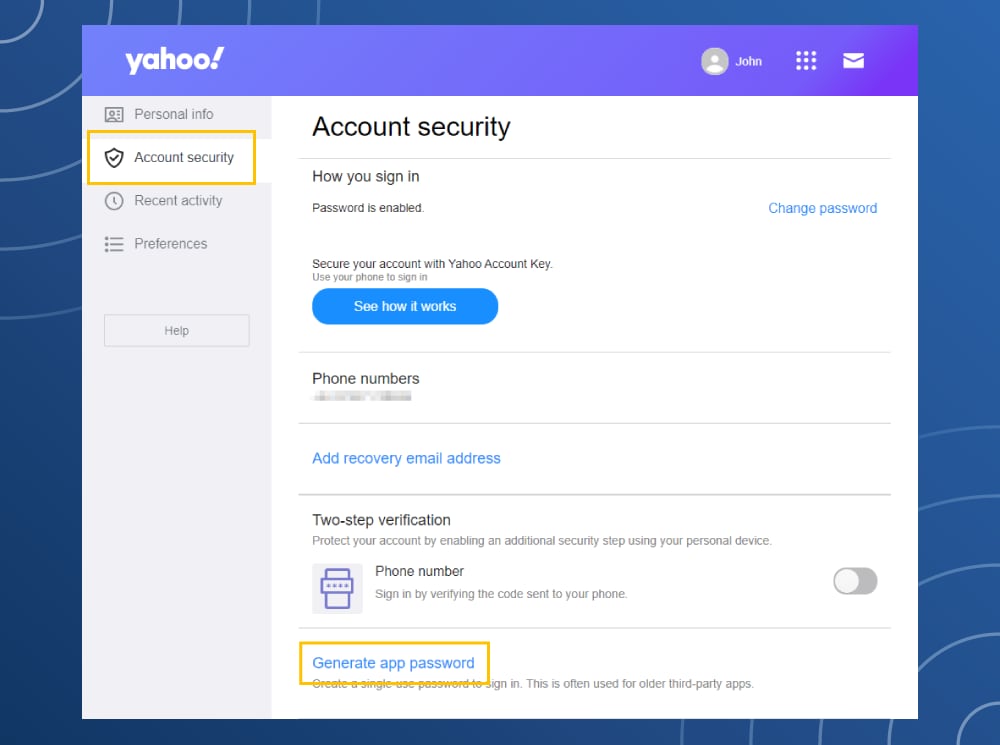Open the Change password link
1000x745 pixels.
tap(822, 208)
